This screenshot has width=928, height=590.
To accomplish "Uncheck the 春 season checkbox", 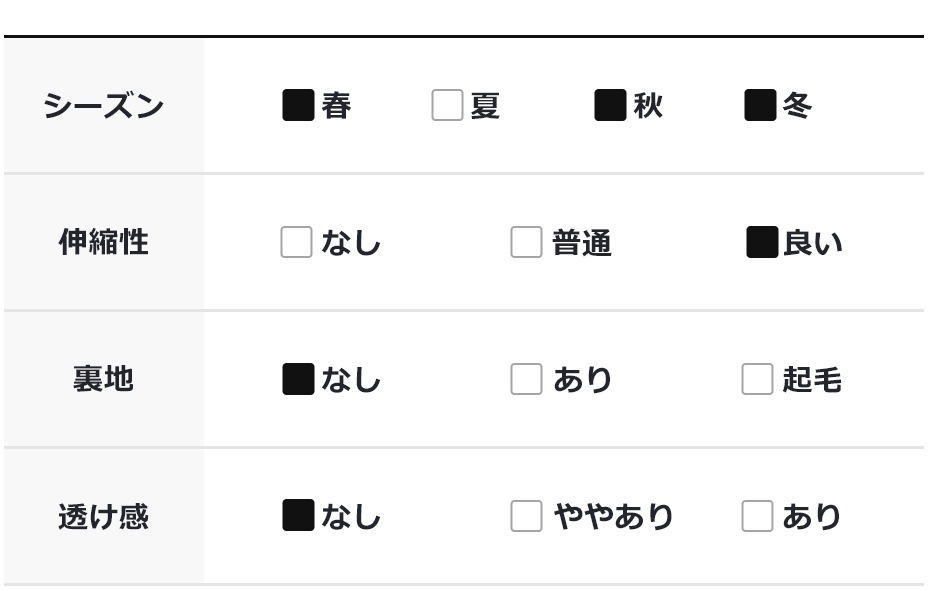I will point(298,105).
